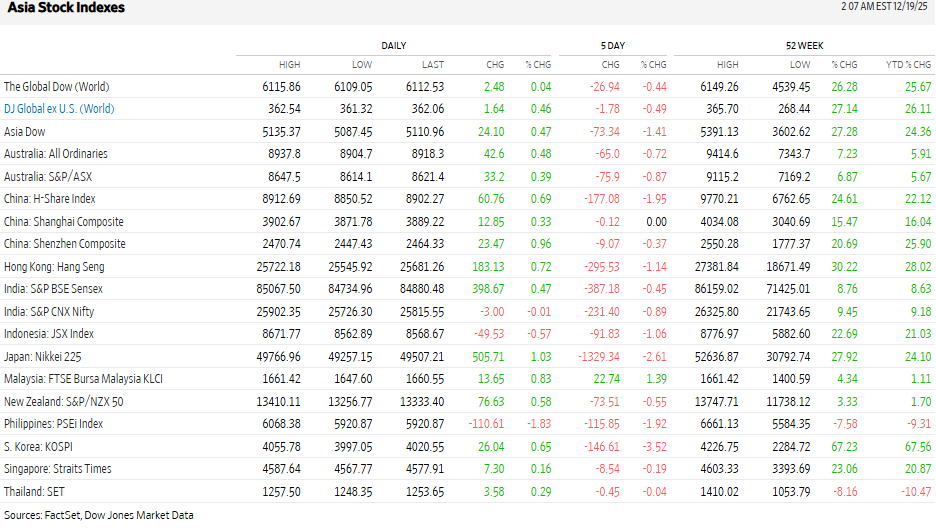Viewport: 936px width, 531px height.
Task: Click New Zealand last value 13333.40
Action: coord(422,402)
